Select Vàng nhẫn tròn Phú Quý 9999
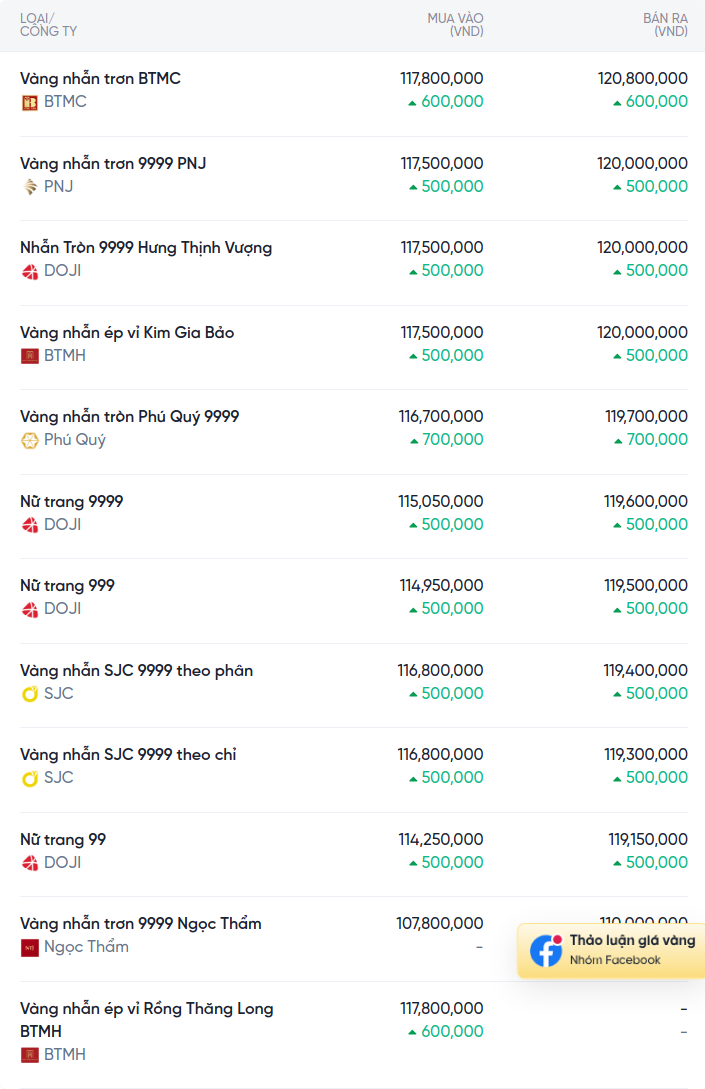The height and width of the screenshot is (1089, 705). pos(130,416)
